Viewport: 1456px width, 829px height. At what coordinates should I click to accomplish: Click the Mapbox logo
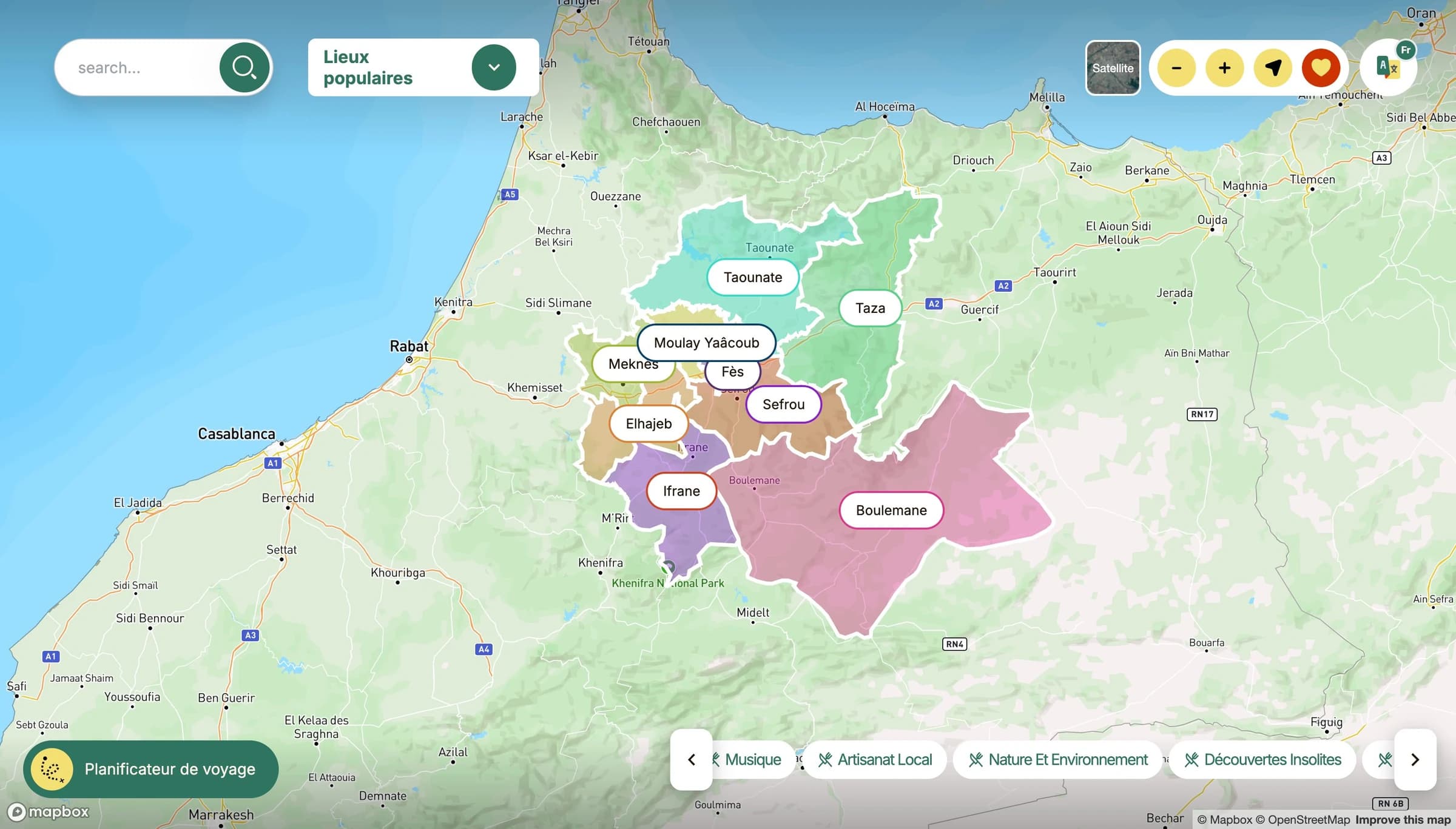tap(48, 811)
